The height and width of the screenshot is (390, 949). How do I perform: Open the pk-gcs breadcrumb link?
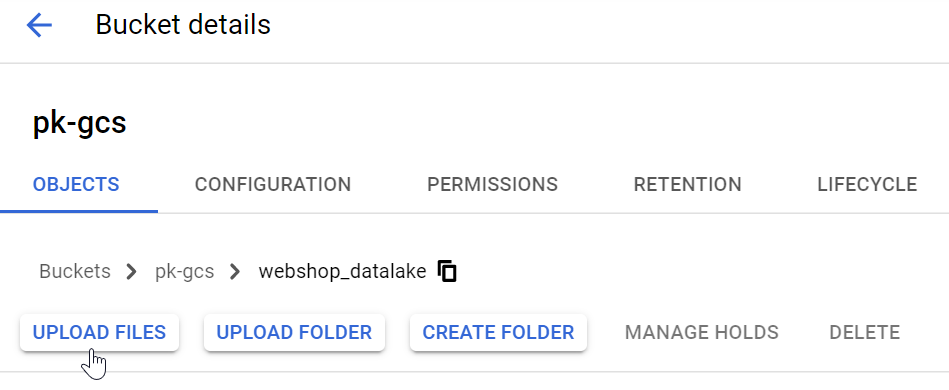tap(185, 271)
